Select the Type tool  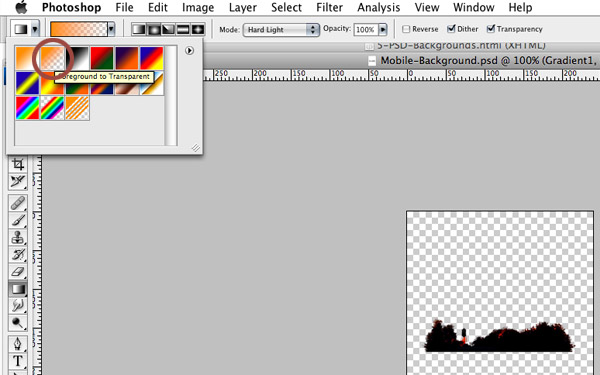(18, 361)
